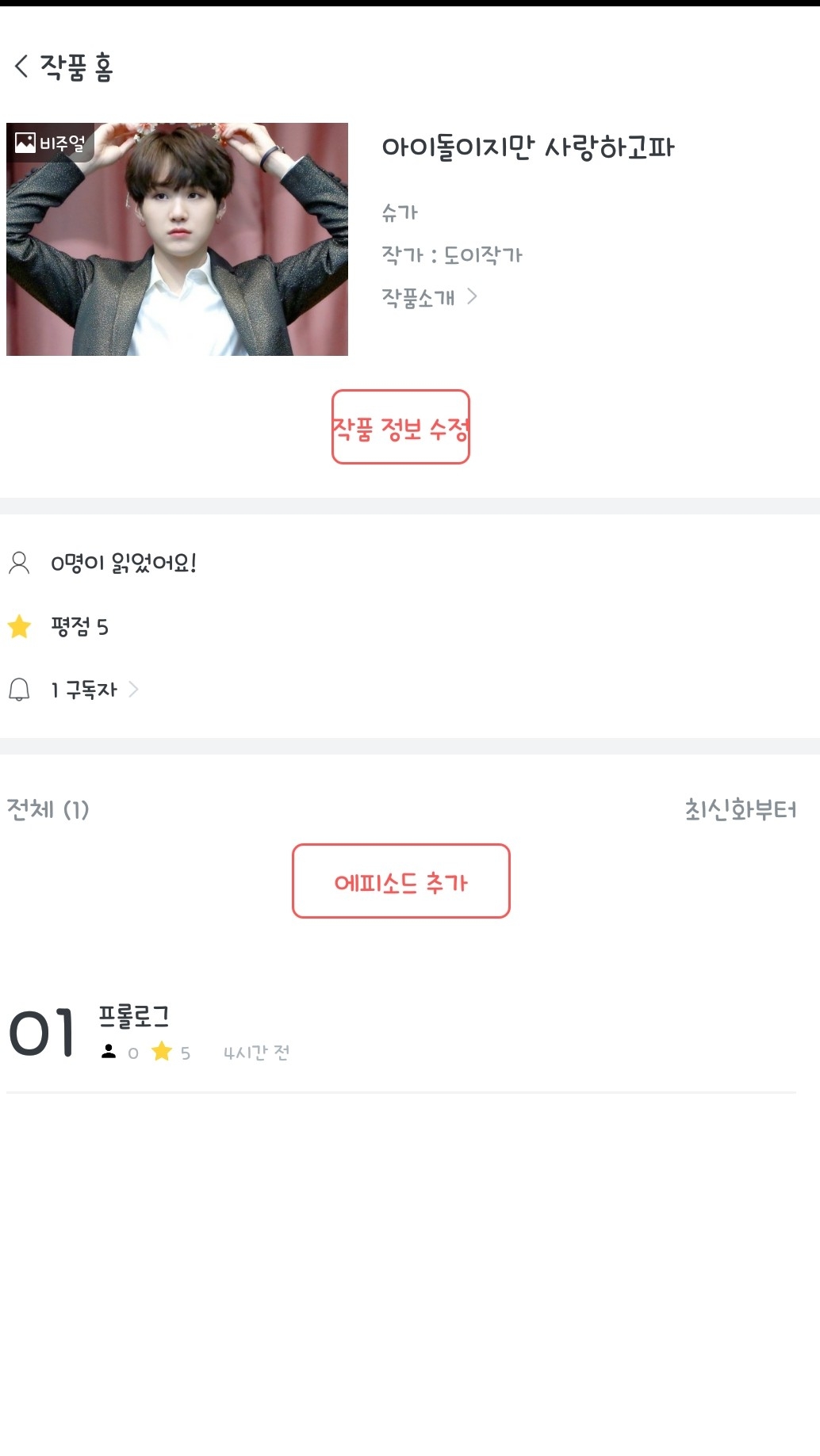Tap the subscriber bell icon

pyautogui.click(x=19, y=690)
